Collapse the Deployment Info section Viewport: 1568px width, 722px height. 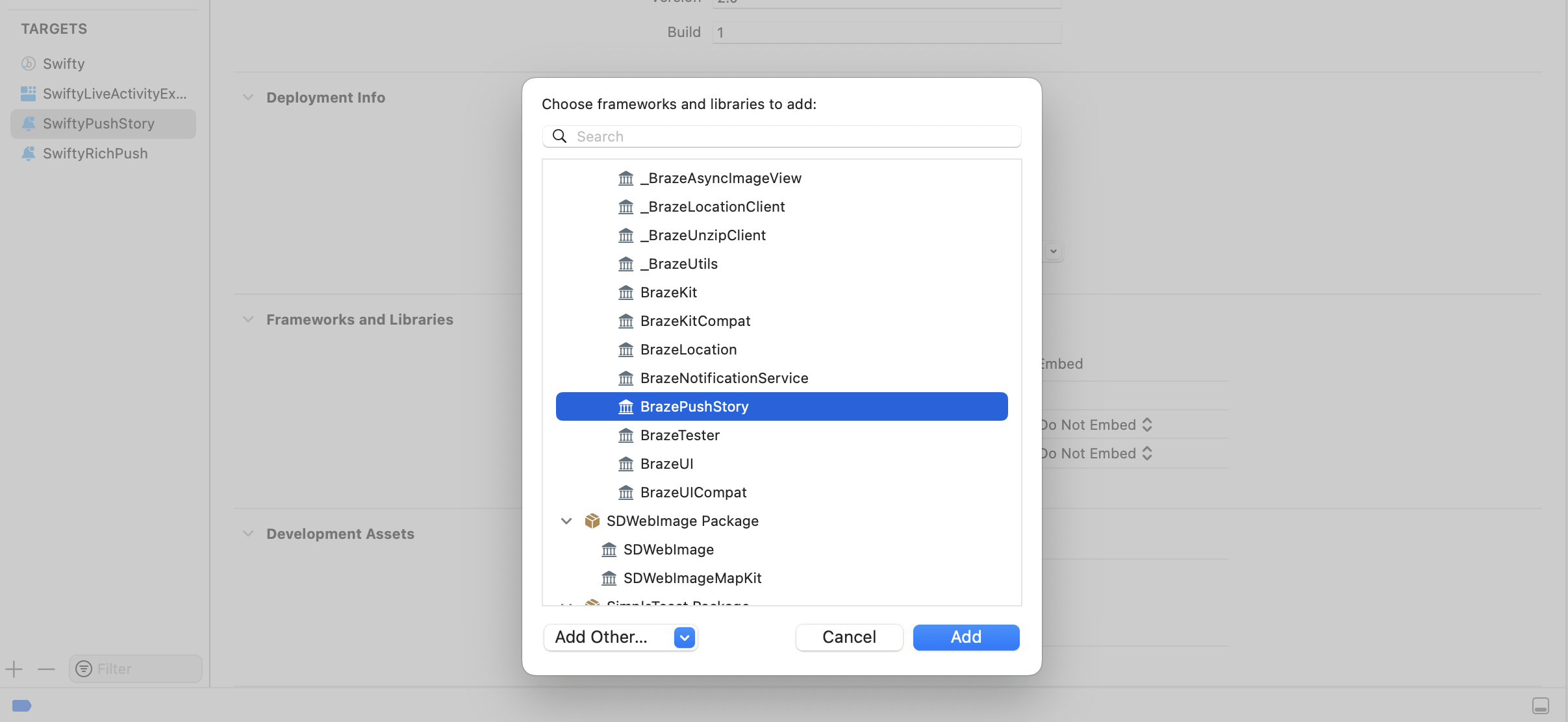247,97
